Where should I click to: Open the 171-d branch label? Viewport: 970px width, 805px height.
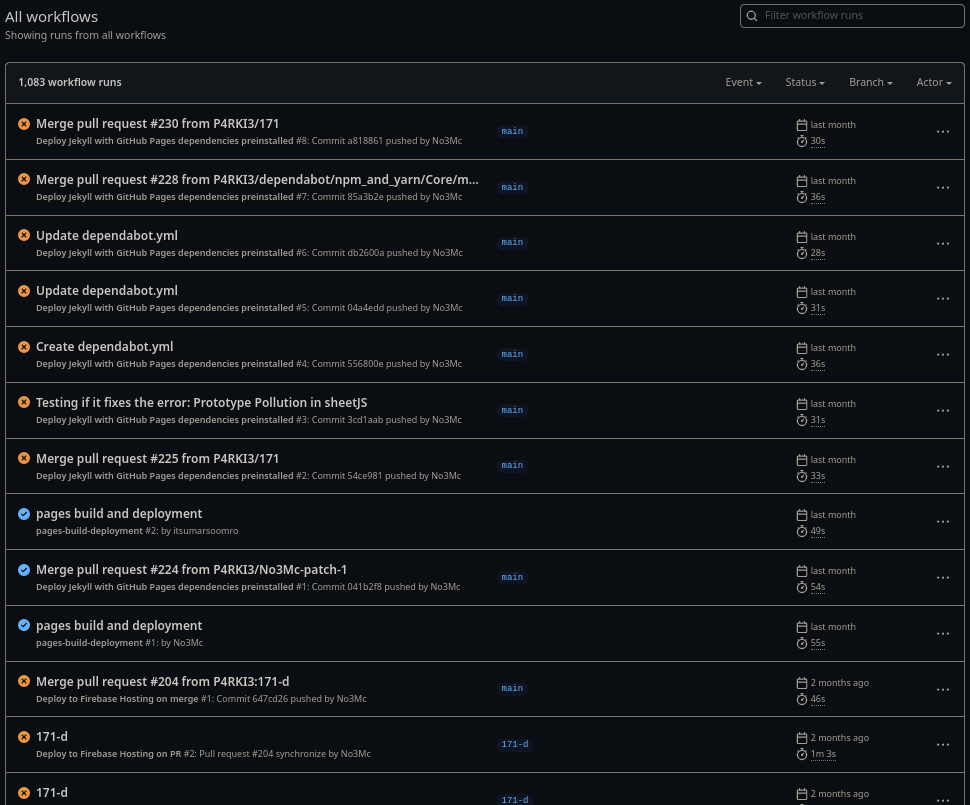point(514,744)
